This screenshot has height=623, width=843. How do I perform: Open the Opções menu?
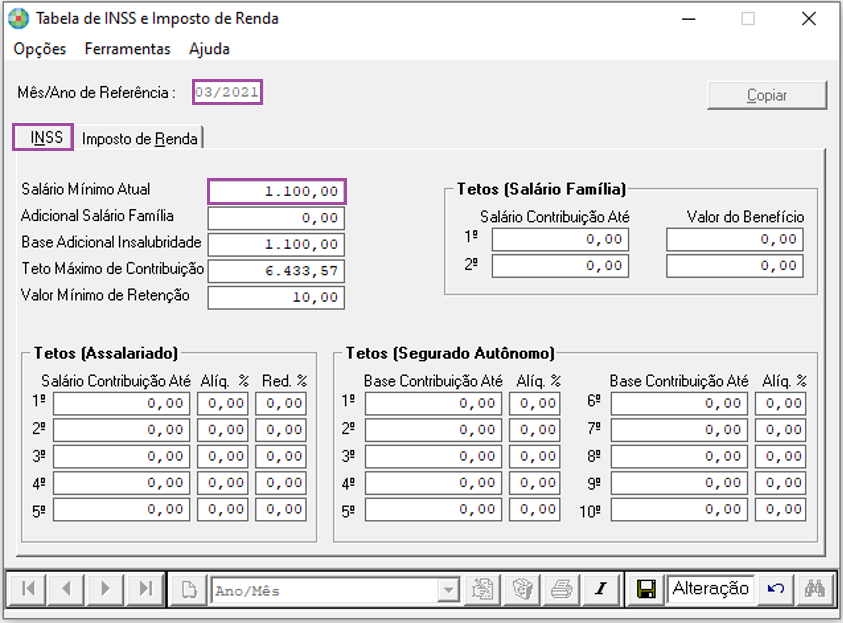pos(40,48)
